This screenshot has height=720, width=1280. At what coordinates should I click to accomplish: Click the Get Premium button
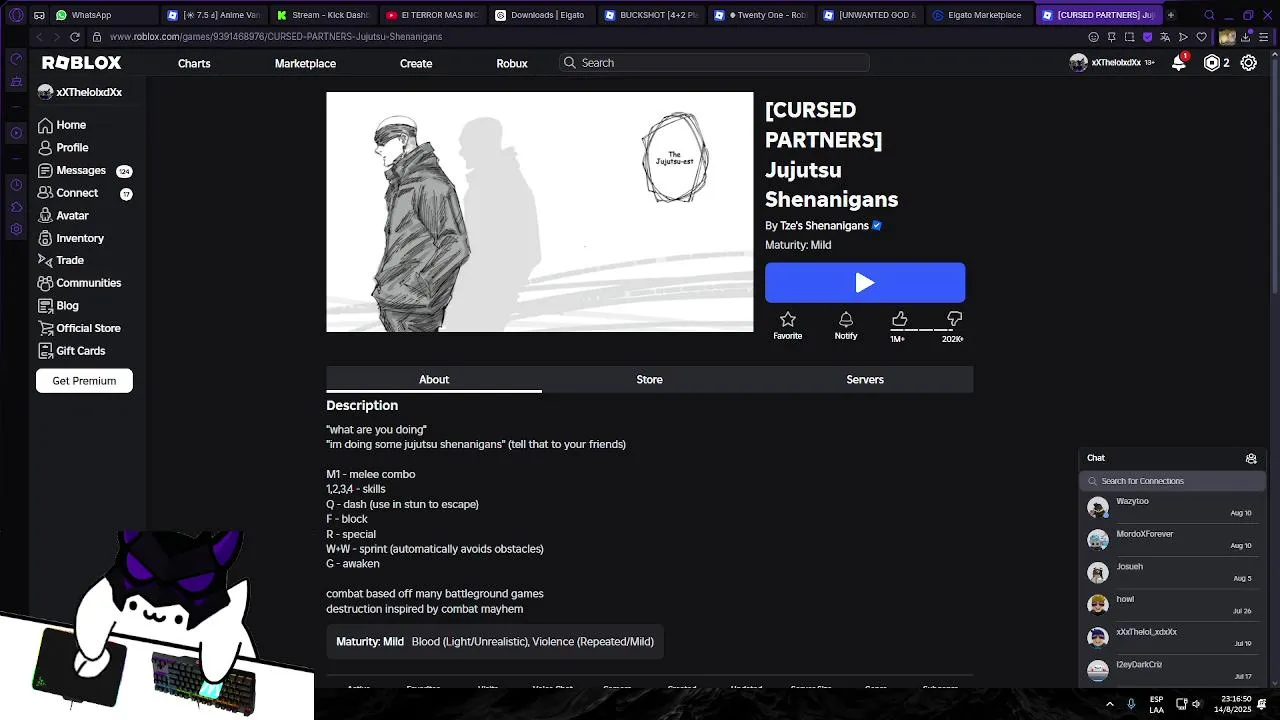(x=84, y=381)
